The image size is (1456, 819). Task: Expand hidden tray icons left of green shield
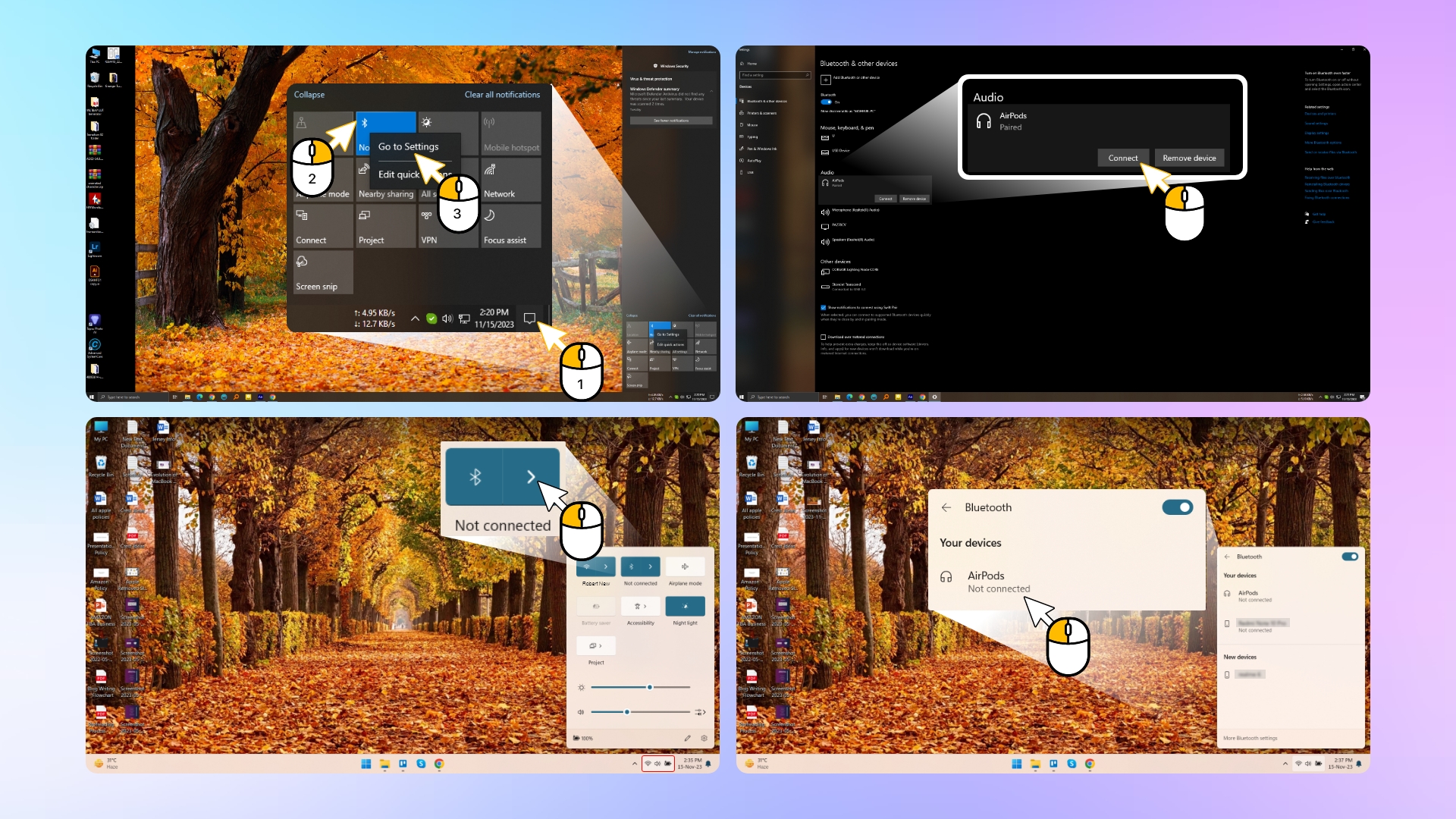415,318
